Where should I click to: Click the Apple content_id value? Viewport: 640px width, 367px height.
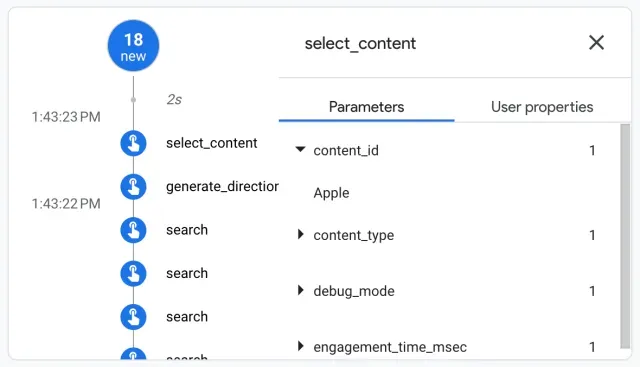[x=331, y=193]
